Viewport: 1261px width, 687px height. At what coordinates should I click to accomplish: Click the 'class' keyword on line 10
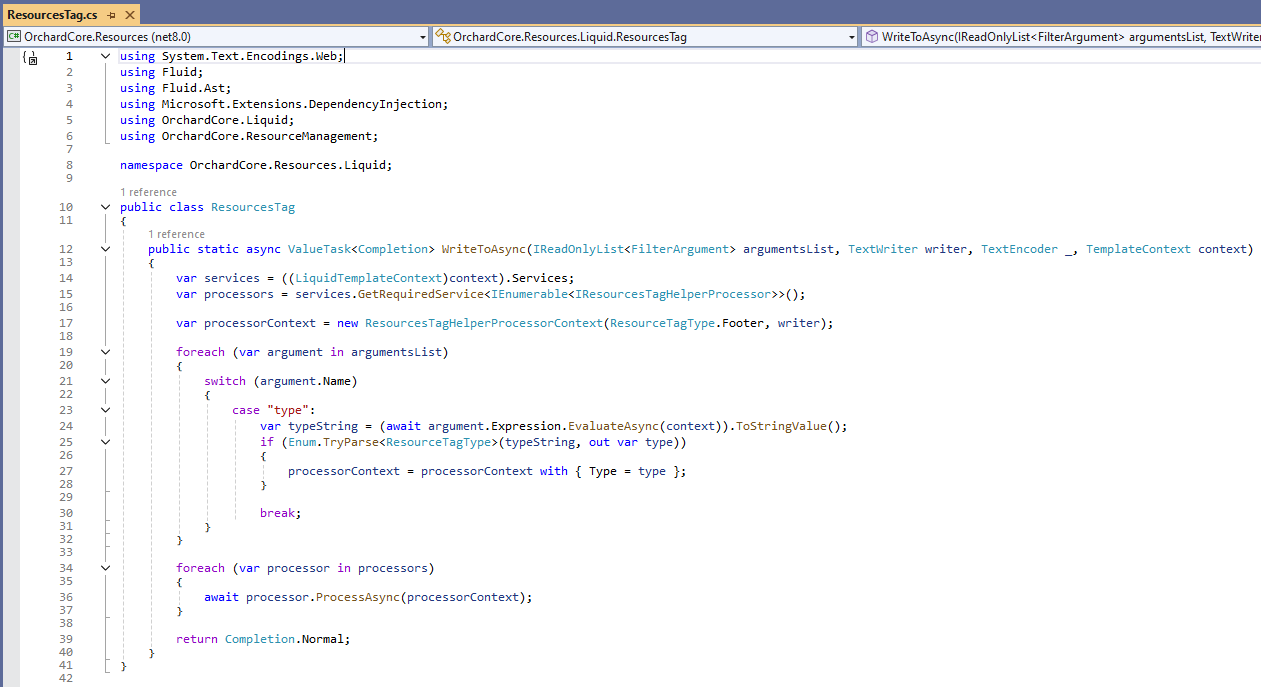click(x=186, y=207)
